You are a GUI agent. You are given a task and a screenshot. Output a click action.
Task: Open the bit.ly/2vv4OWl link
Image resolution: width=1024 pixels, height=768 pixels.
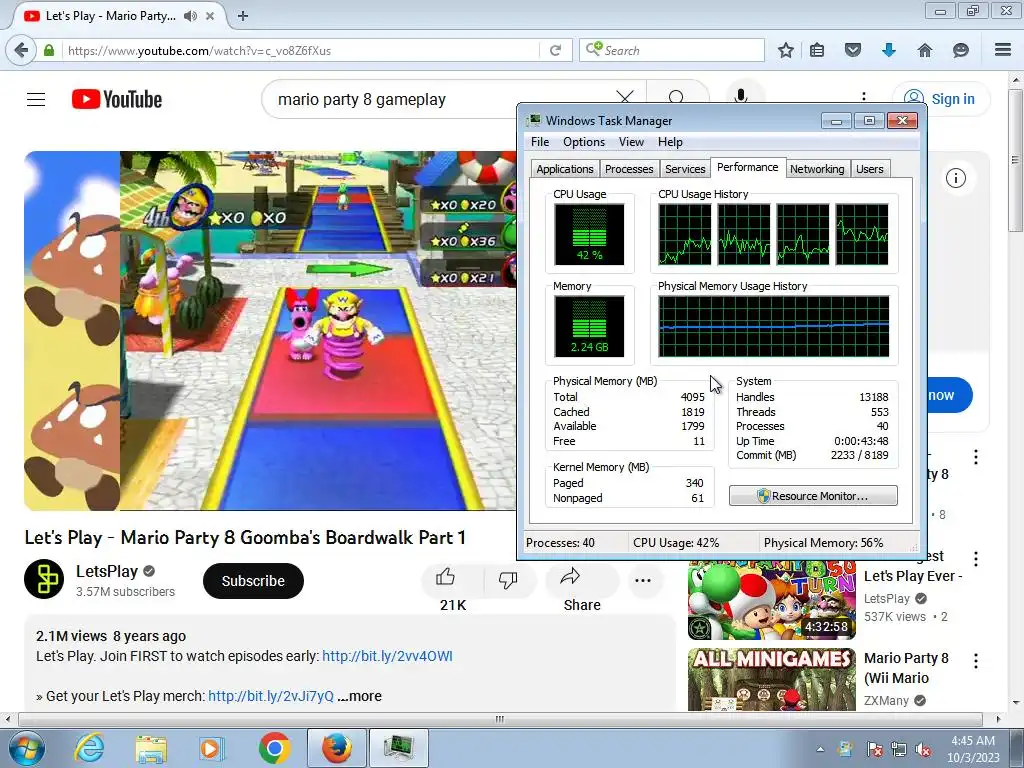click(387, 656)
